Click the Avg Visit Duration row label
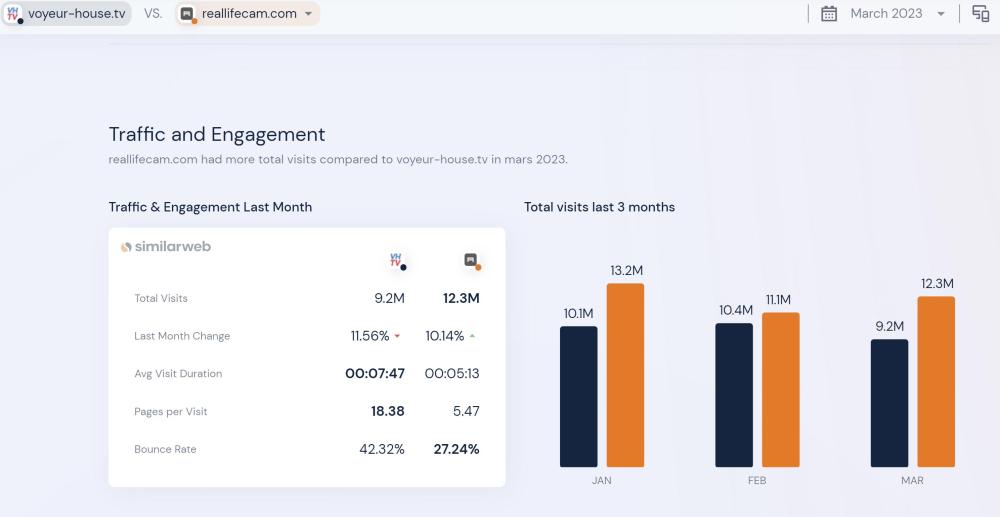The height and width of the screenshot is (517, 1000). (178, 374)
